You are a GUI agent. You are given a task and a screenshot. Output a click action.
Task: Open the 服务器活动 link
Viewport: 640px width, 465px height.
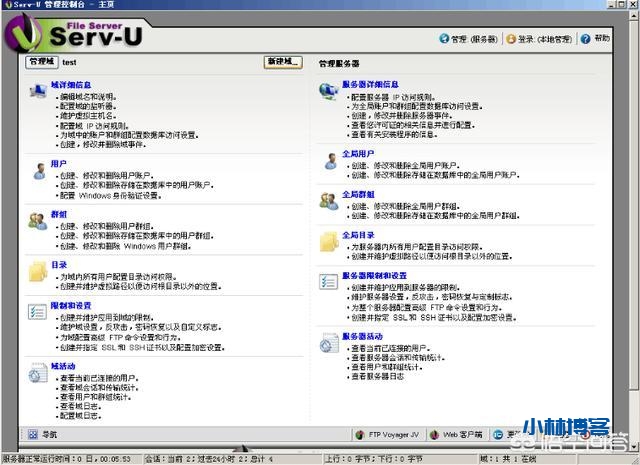[362, 336]
